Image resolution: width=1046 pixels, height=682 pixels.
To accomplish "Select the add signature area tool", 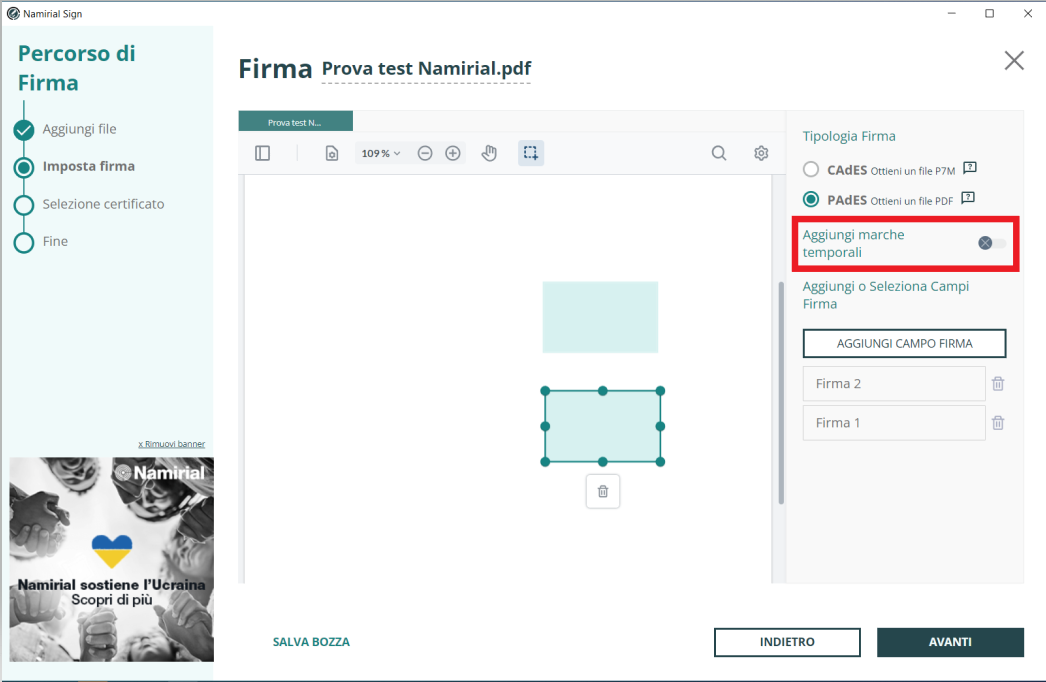I will tap(531, 153).
